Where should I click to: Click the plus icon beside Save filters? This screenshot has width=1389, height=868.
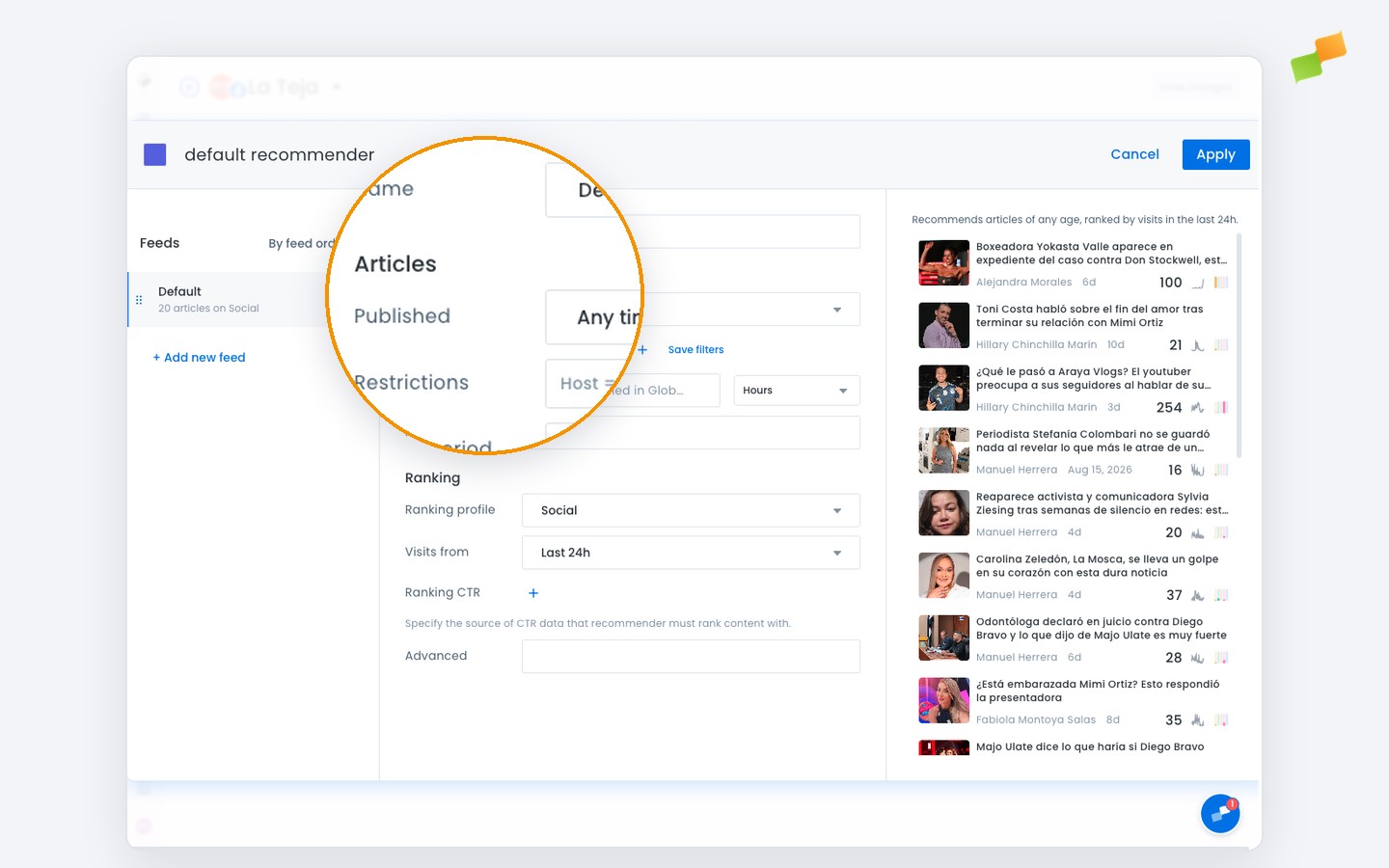(642, 349)
